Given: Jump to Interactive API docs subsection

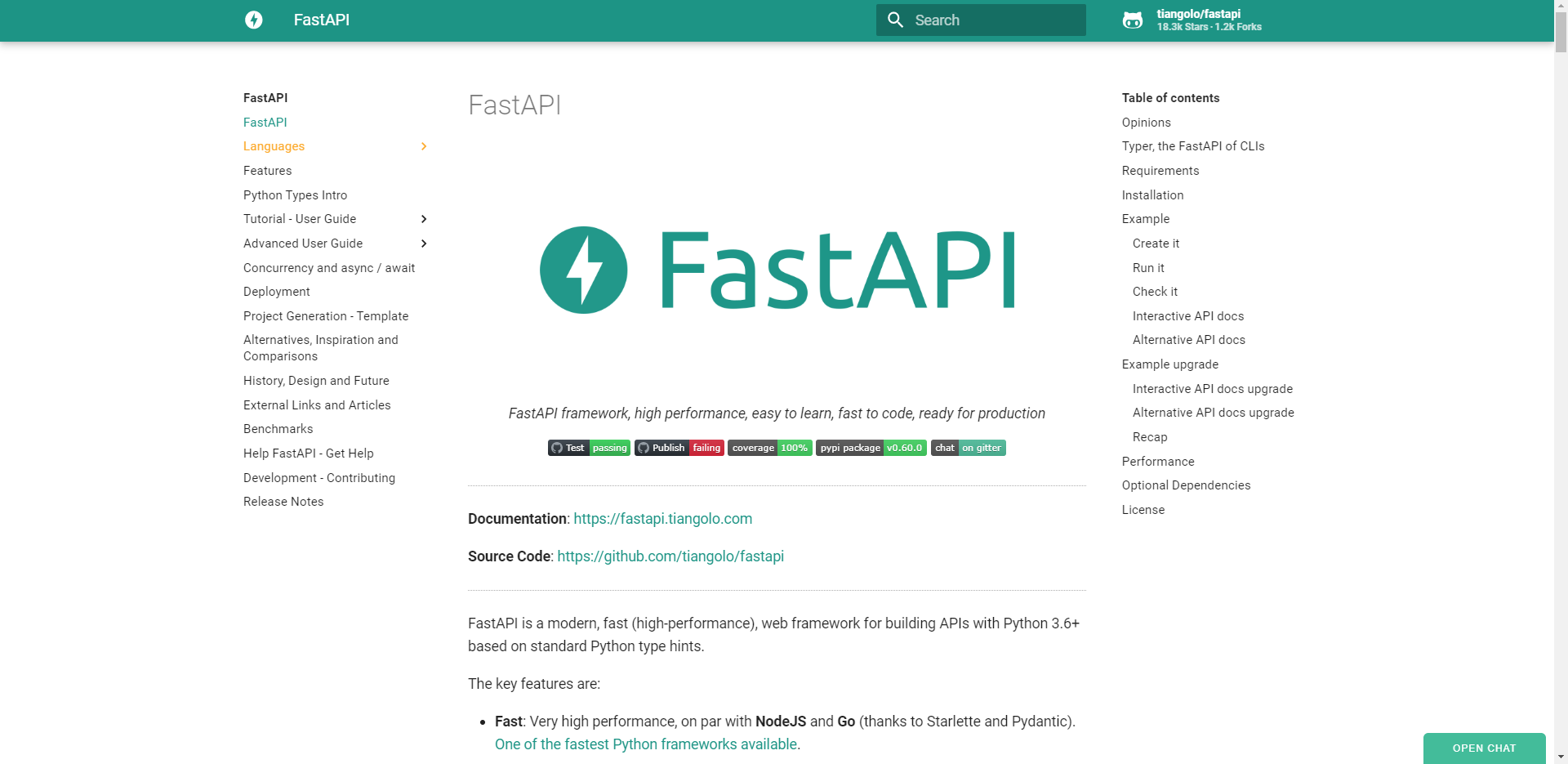Looking at the screenshot, I should [1188, 316].
